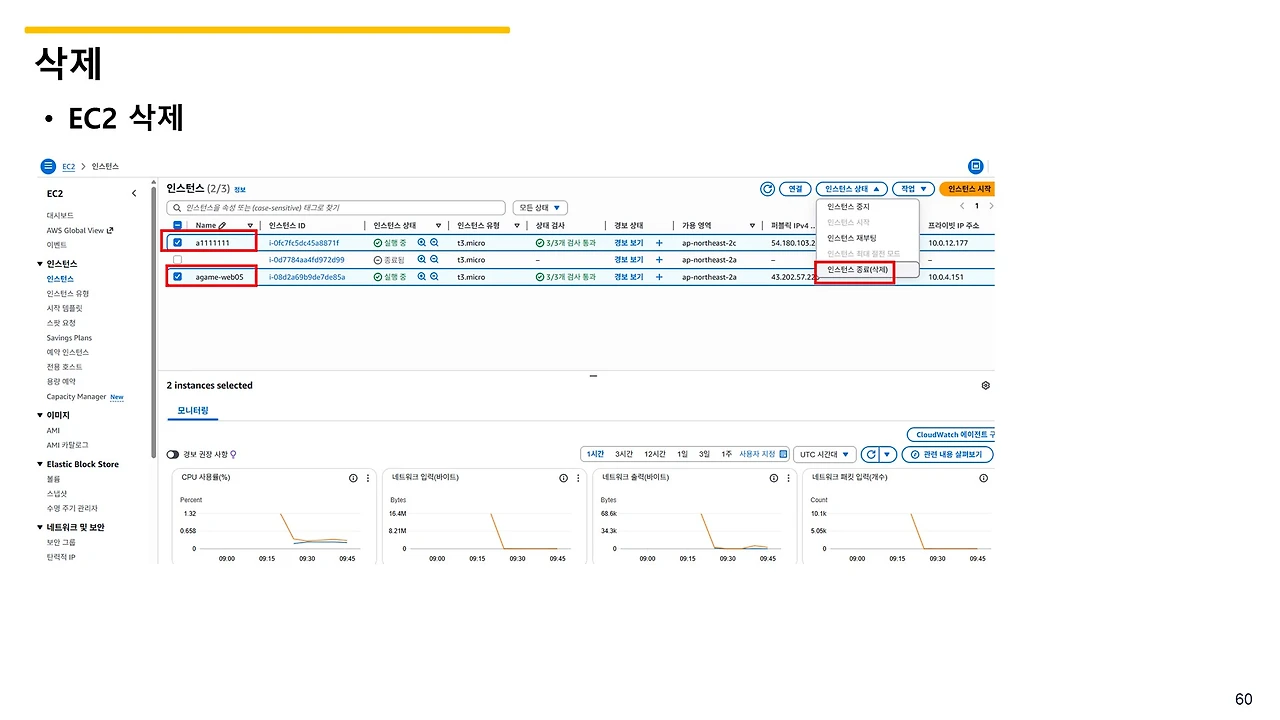1280x720 pixels.
Task: Click the 정보 link beside 인스턴스 heading
Action: click(240, 189)
